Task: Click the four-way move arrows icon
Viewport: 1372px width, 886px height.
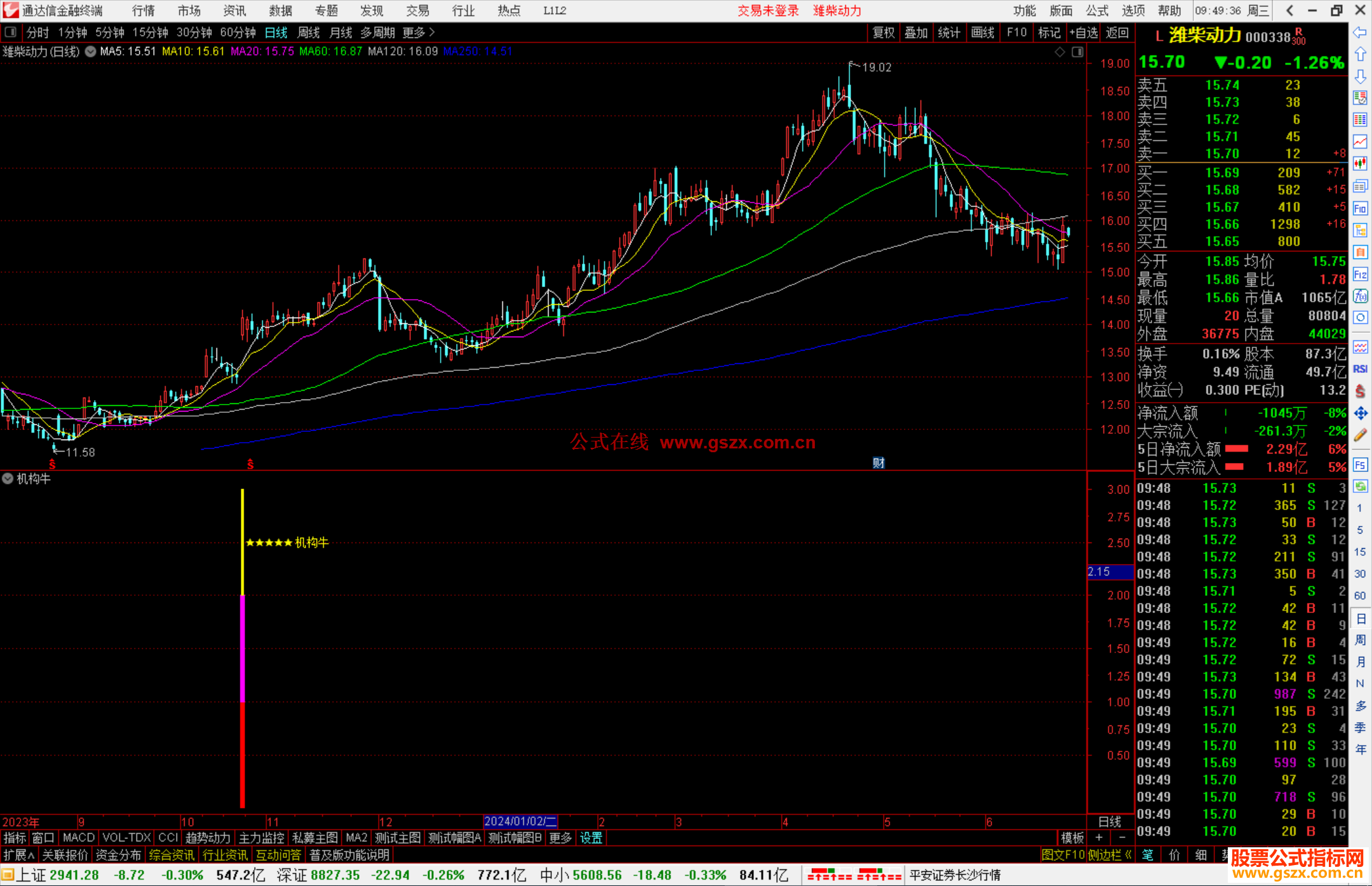Action: pyautogui.click(x=1360, y=413)
